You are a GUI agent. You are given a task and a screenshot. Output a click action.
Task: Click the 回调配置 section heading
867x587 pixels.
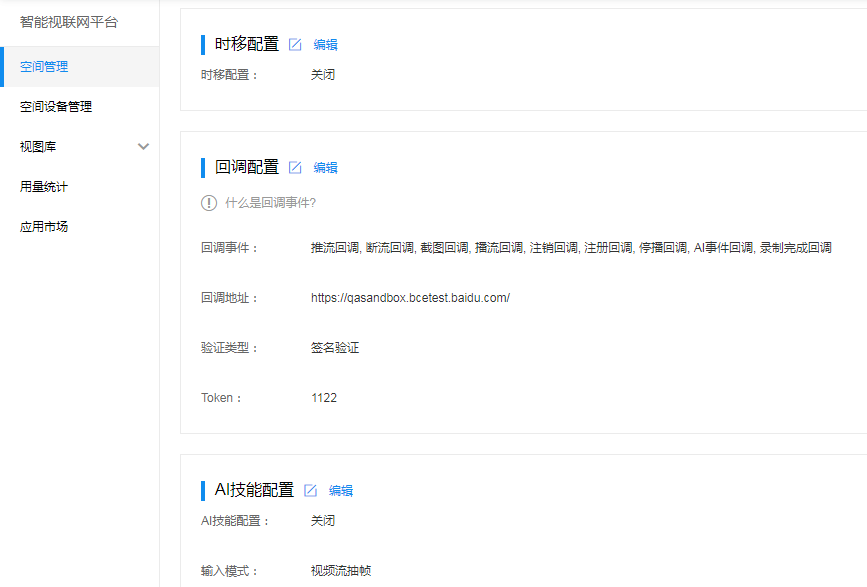[x=247, y=167]
